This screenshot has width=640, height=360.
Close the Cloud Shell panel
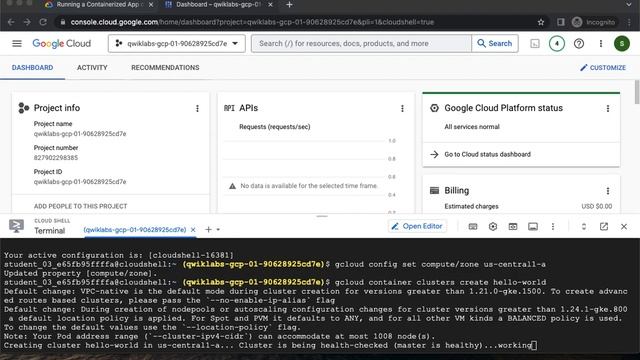coord(624,227)
